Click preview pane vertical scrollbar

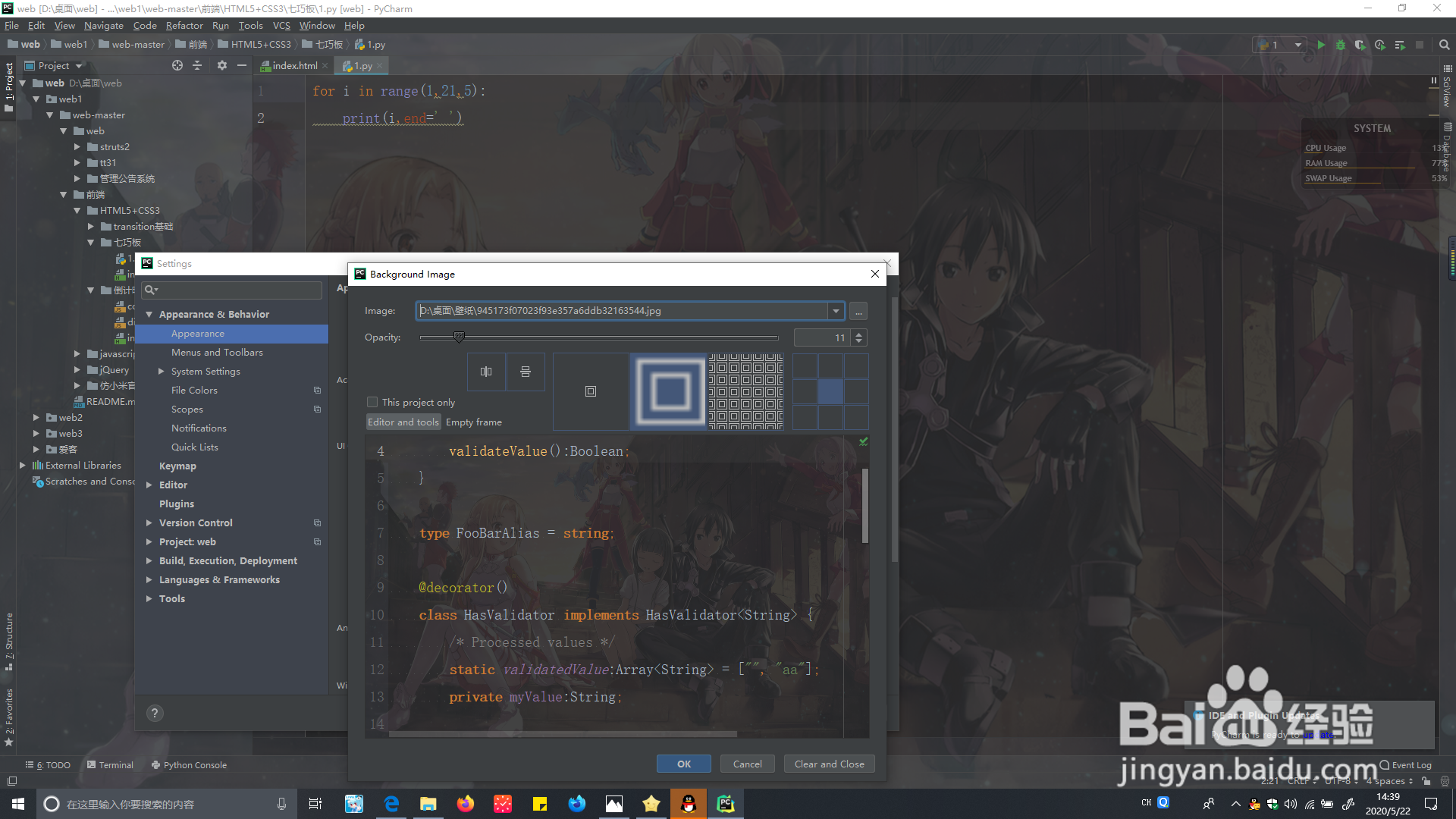point(865,506)
